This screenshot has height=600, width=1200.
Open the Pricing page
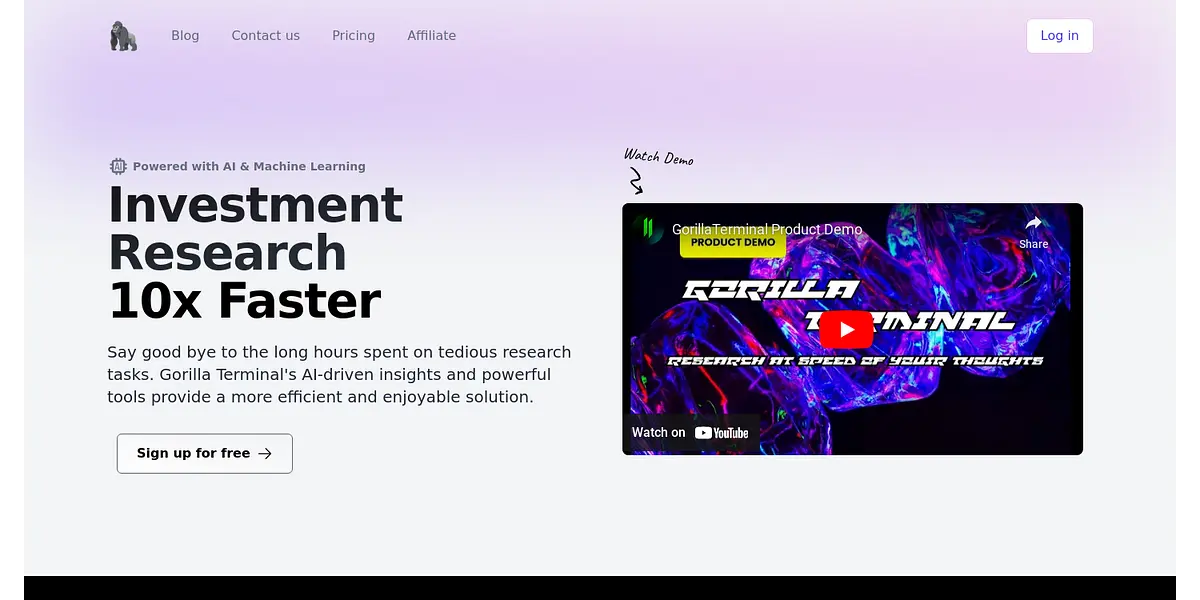coord(353,36)
